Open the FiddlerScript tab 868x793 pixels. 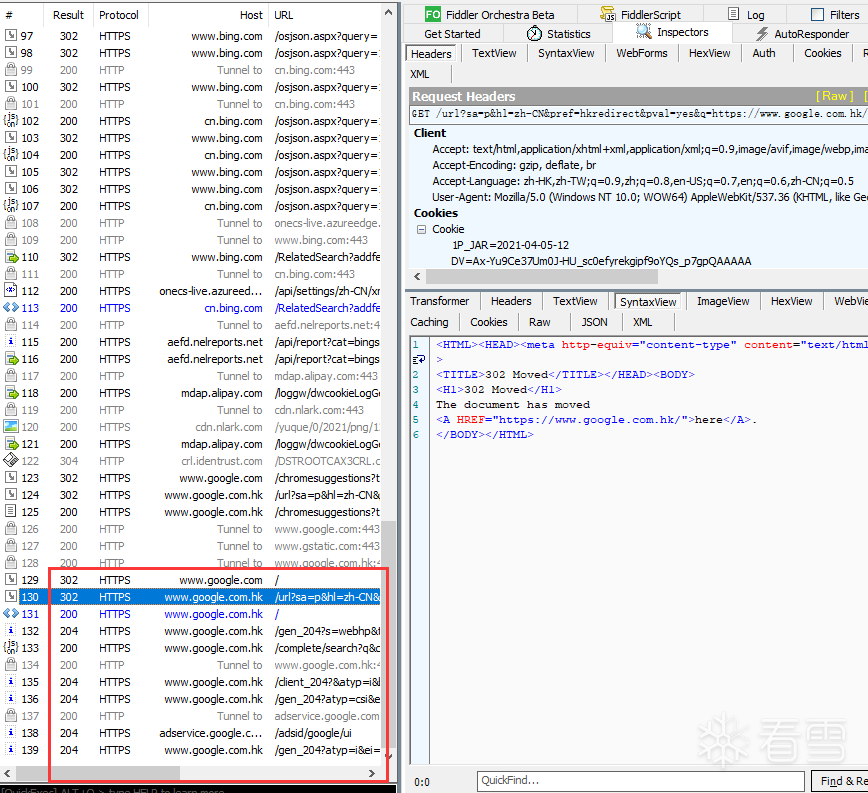[640, 15]
